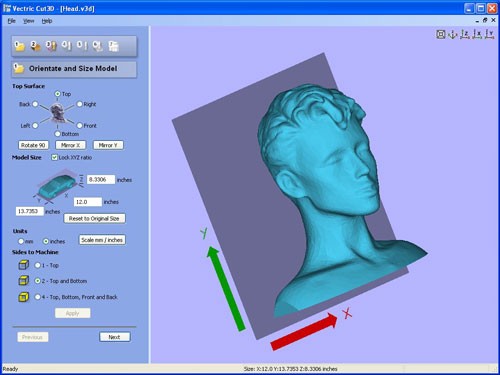Toggle the Lock XYZ ratio checkbox
This screenshot has height=375, width=500.
coord(55,157)
